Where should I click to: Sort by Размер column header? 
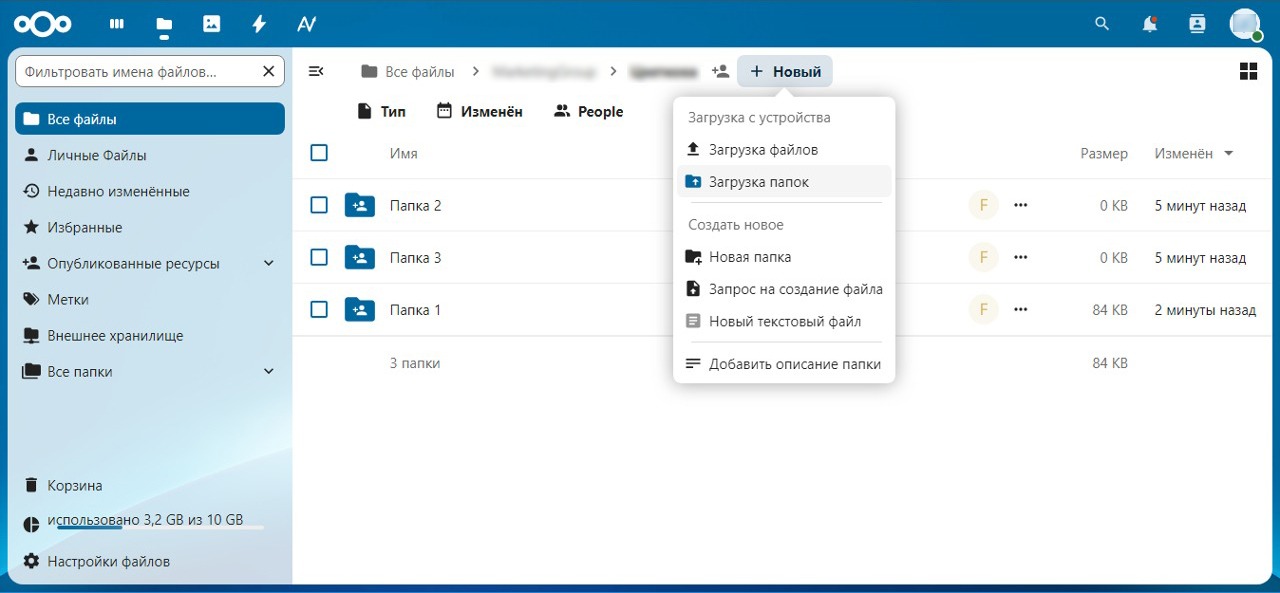(x=1104, y=153)
